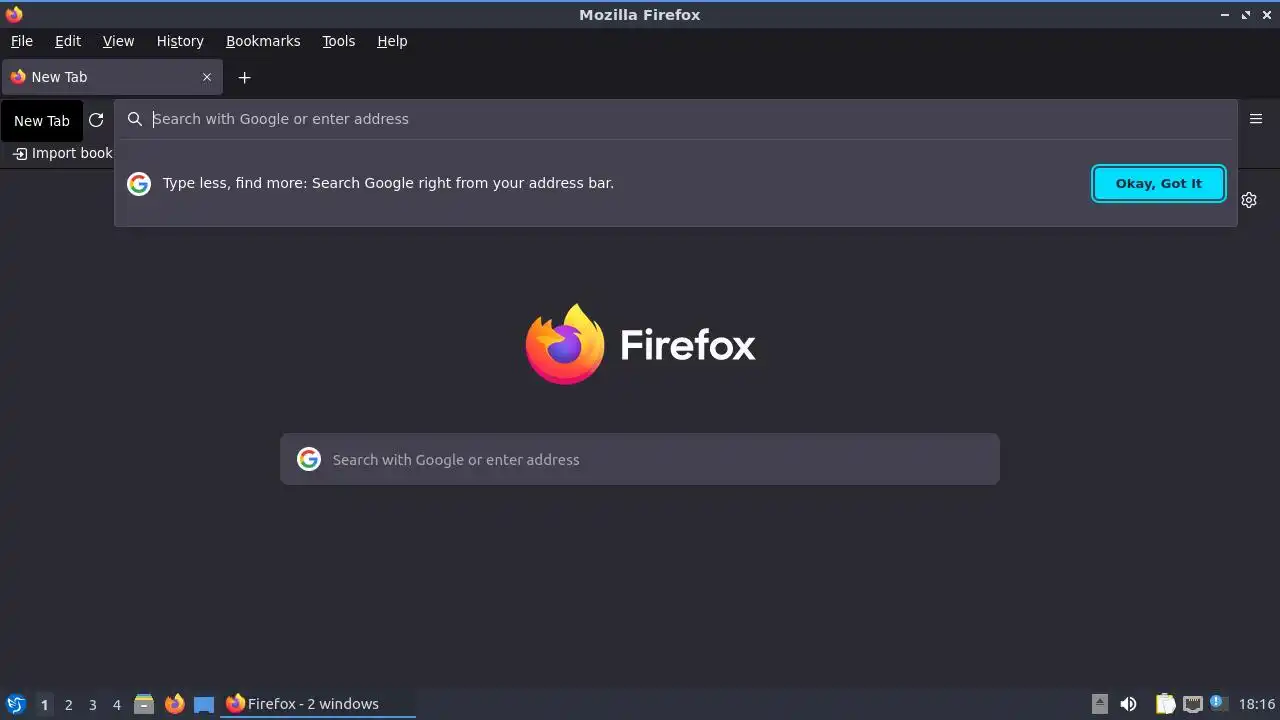This screenshot has width=1280, height=720.
Task: Open the File menu
Action: 21,41
